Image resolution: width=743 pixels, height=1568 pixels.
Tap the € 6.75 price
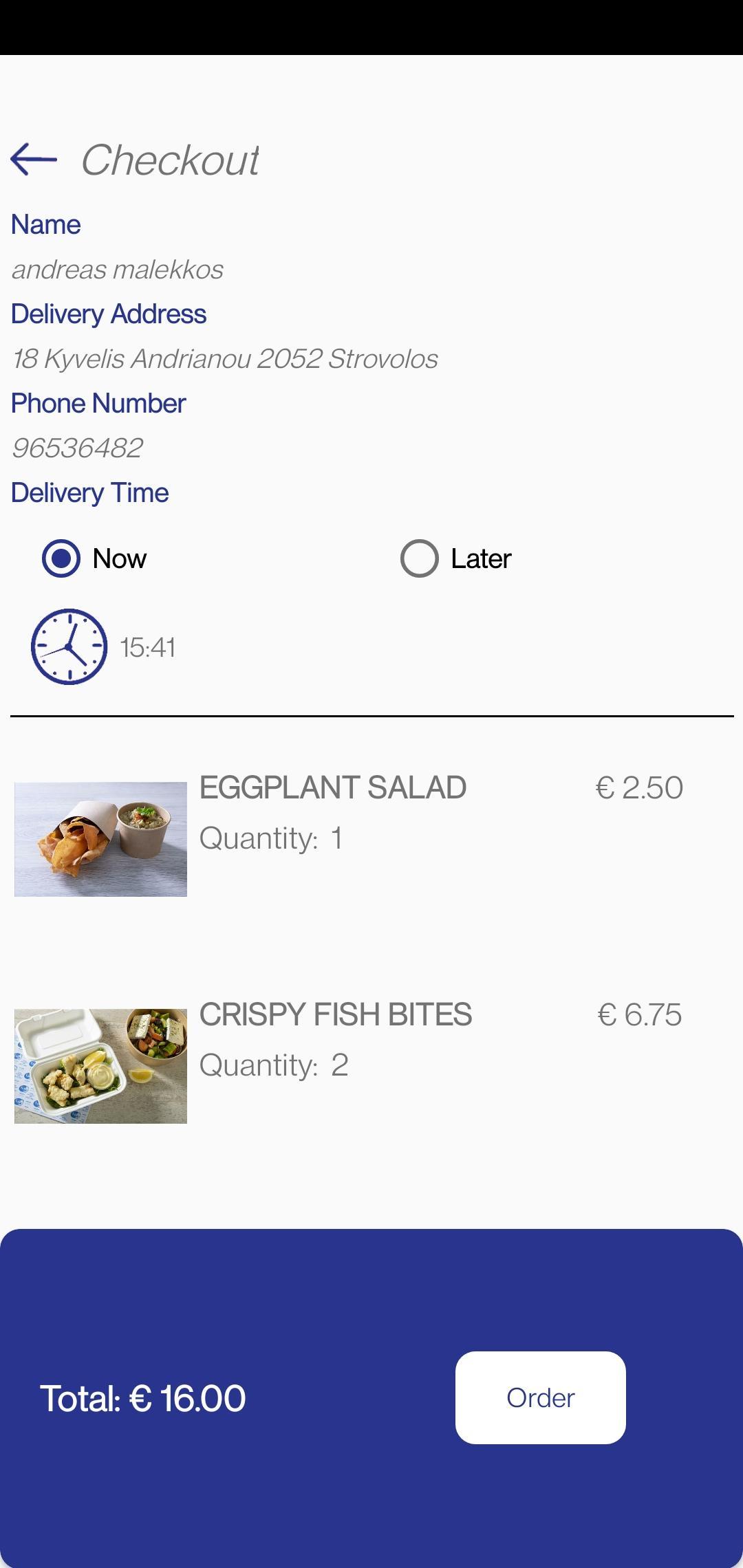pyautogui.click(x=640, y=1015)
